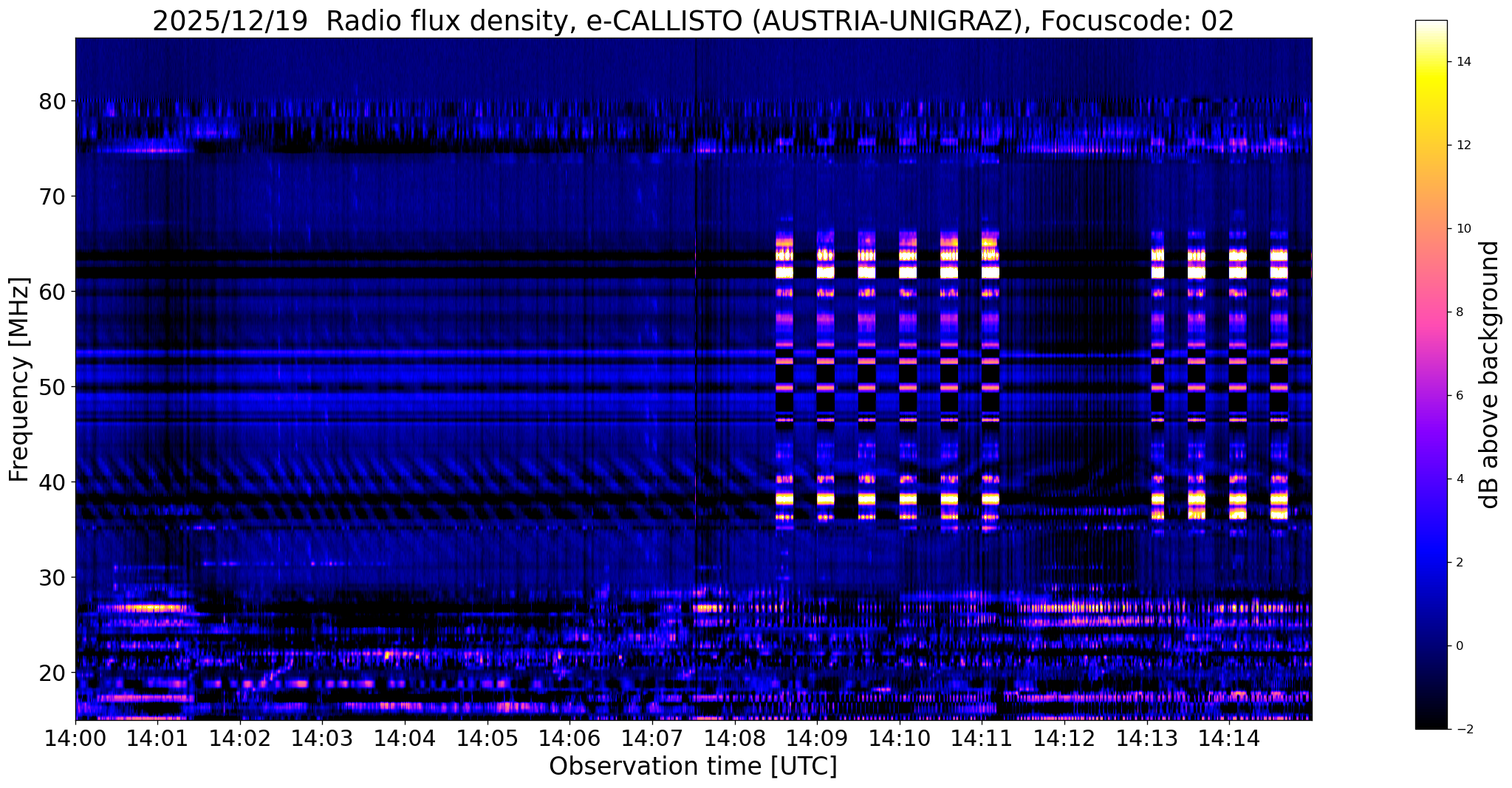The height and width of the screenshot is (788, 1512).
Task: Click the 14:03 time tick label
Action: pos(322,737)
